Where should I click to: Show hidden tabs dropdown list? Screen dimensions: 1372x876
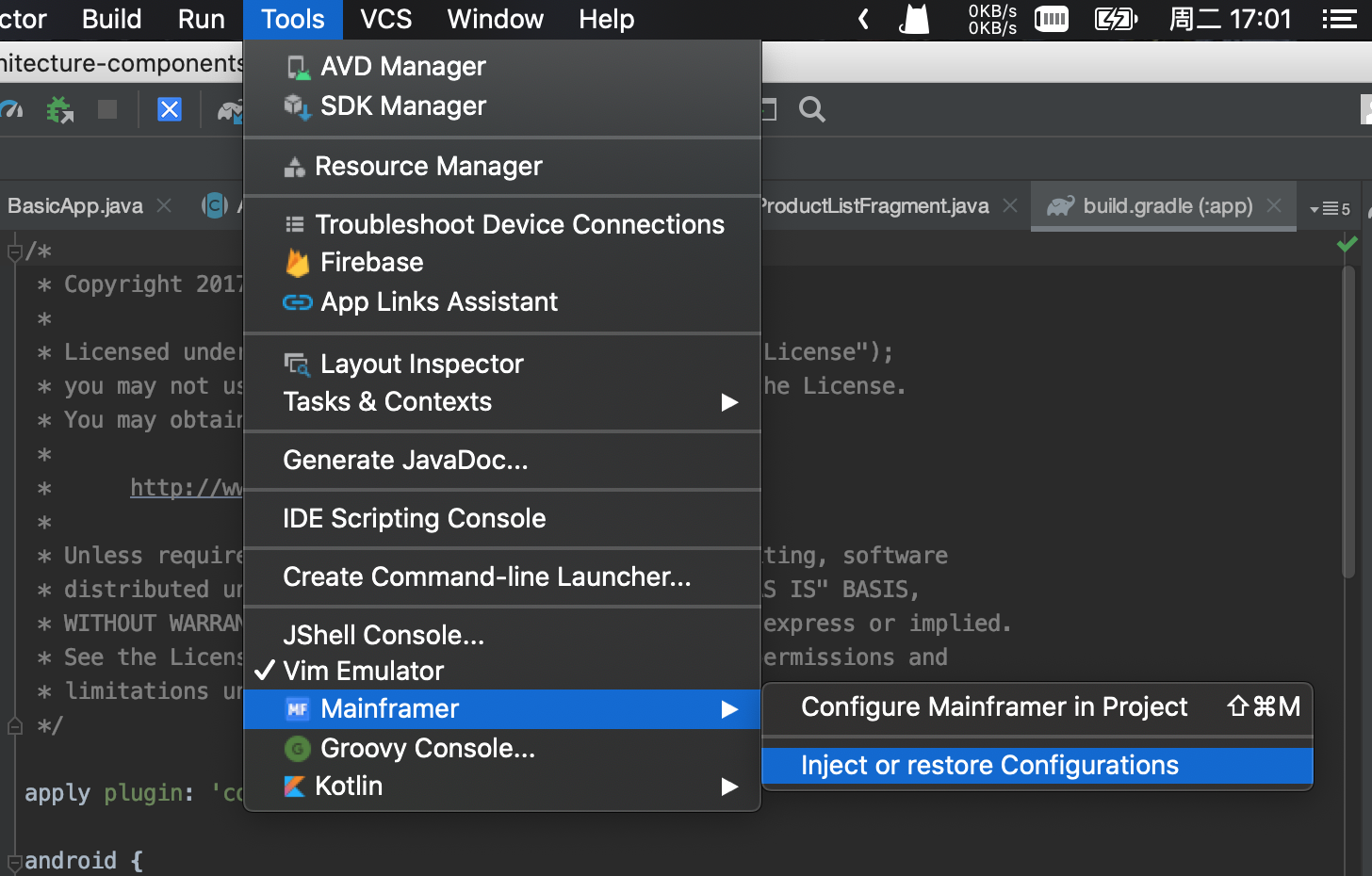tap(1330, 208)
